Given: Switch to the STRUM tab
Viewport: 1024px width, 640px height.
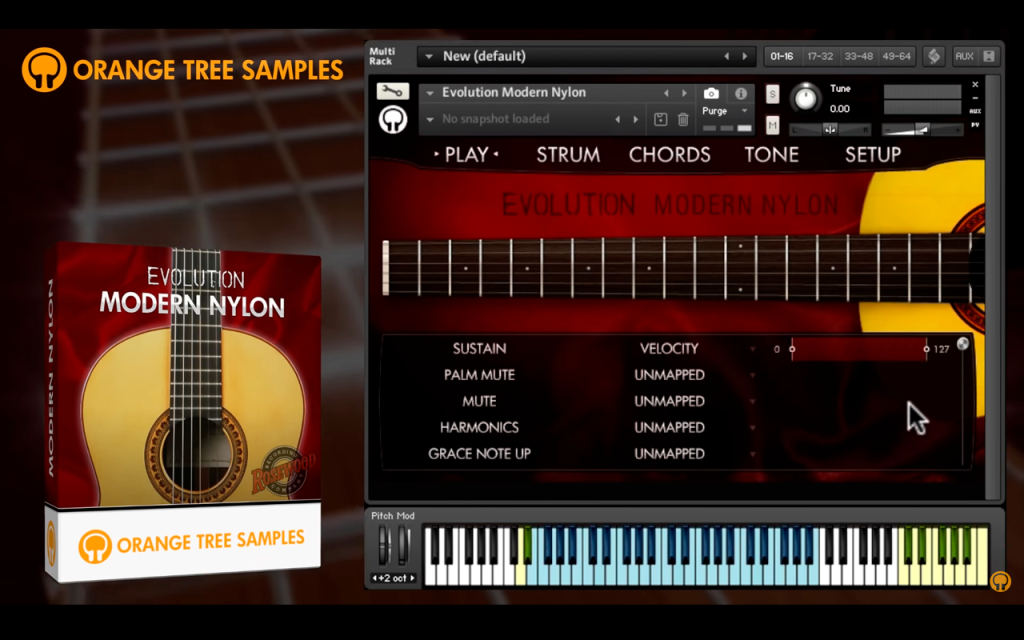Looking at the screenshot, I should tap(568, 155).
